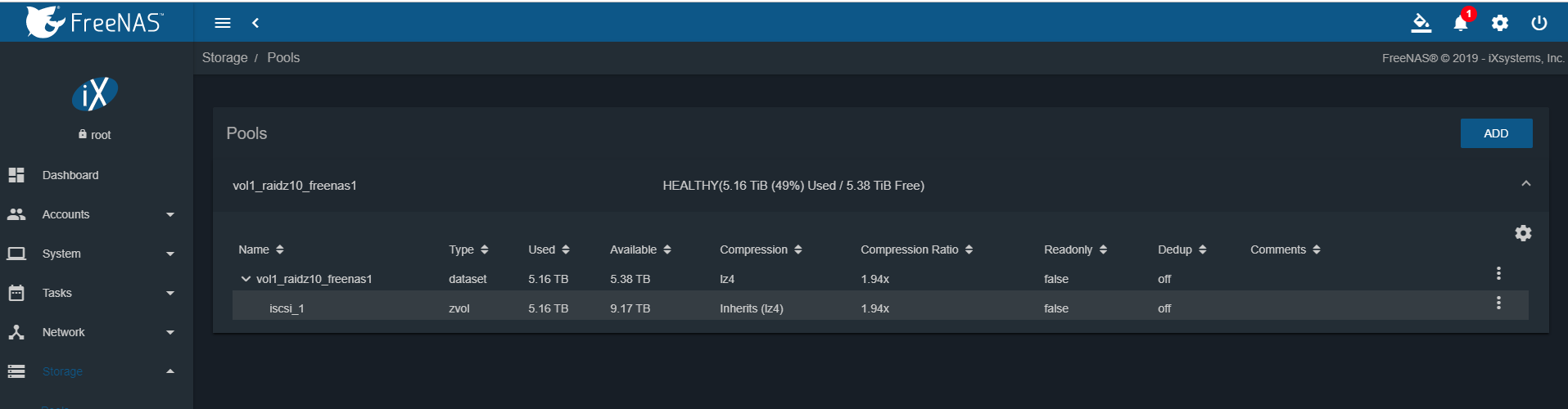Open three-dot menu for vol1_raidz10_freenas1 dataset
Image resolution: width=1568 pixels, height=409 pixels.
tap(1498, 273)
